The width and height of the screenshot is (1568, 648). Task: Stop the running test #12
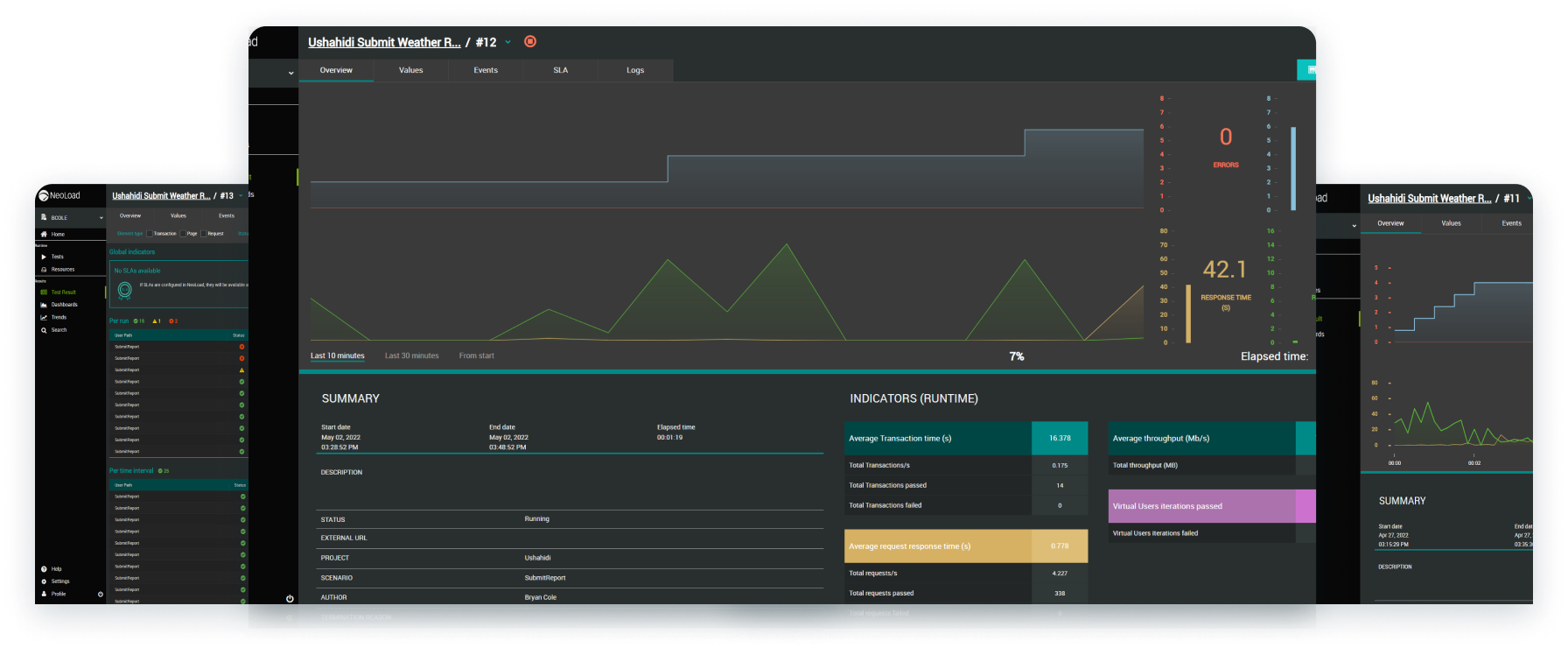[x=530, y=41]
